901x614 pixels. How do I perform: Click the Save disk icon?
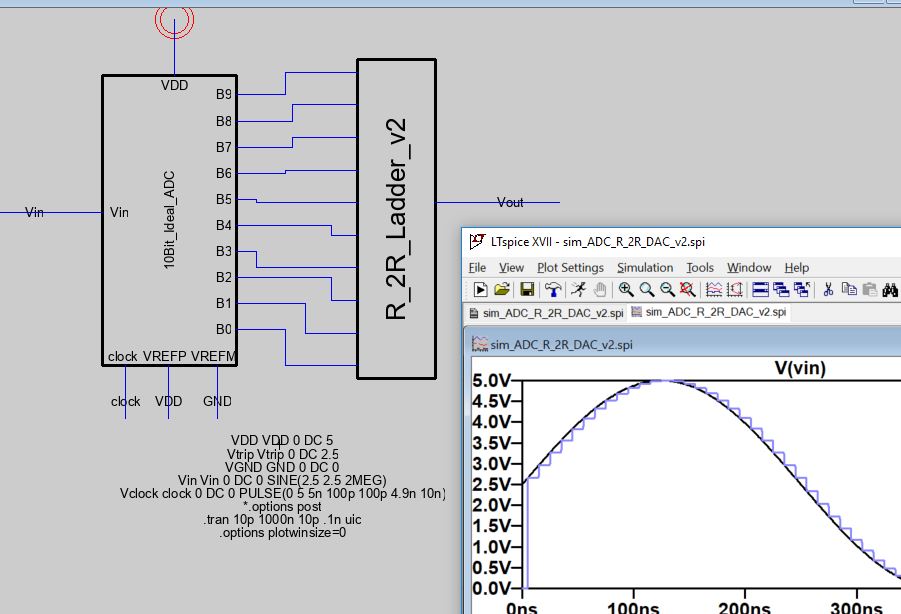526,290
